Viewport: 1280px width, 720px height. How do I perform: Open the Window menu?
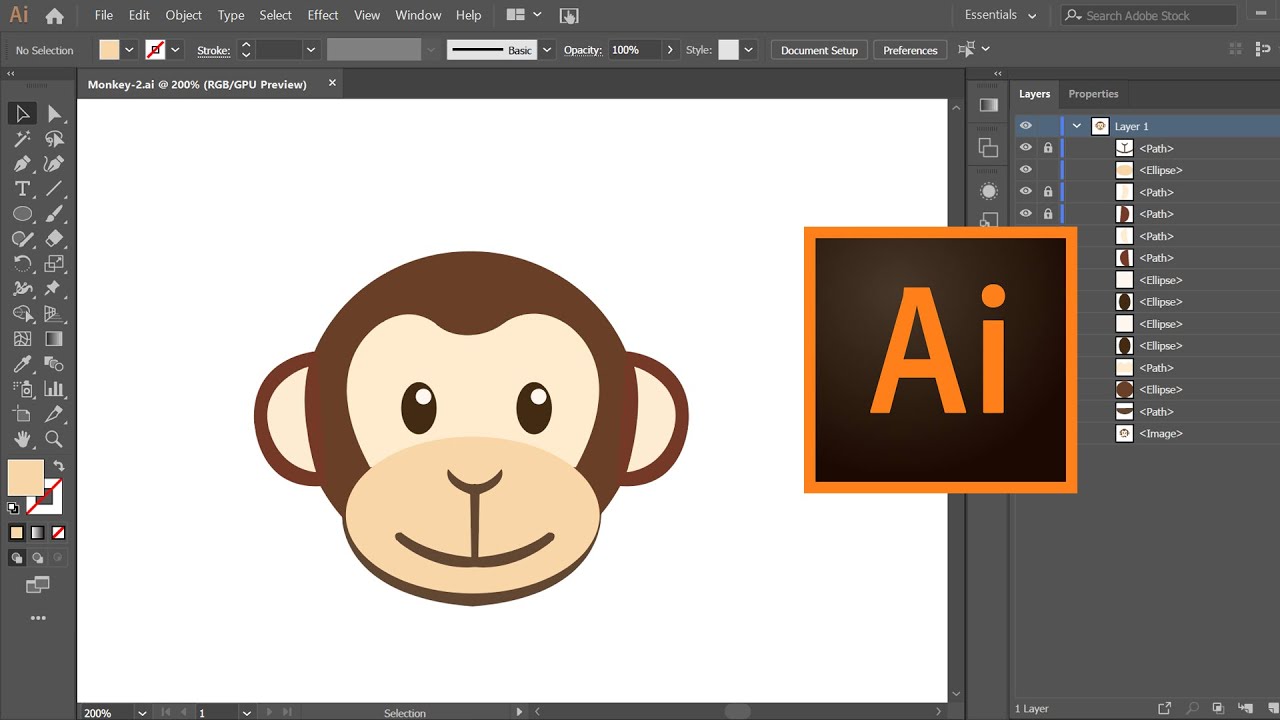tap(418, 15)
